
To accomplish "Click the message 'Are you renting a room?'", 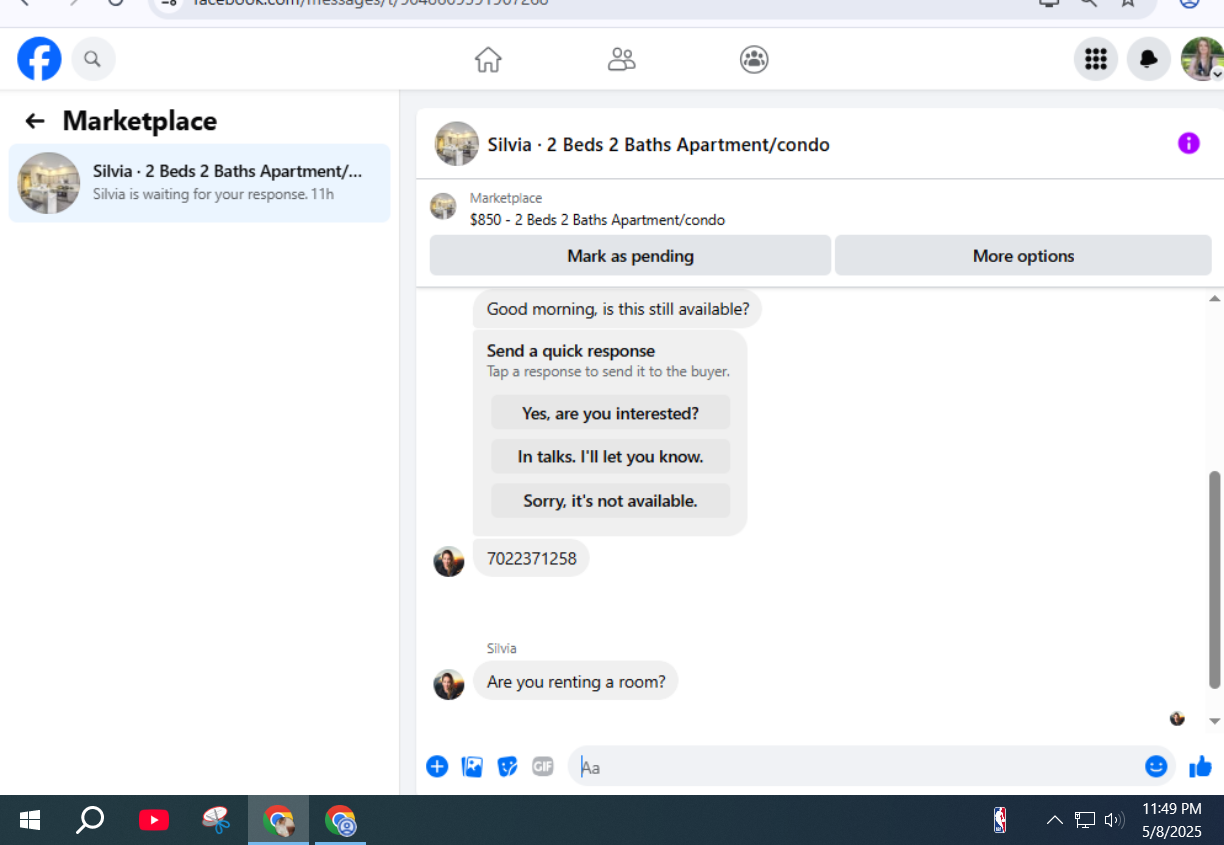I will click(575, 682).
